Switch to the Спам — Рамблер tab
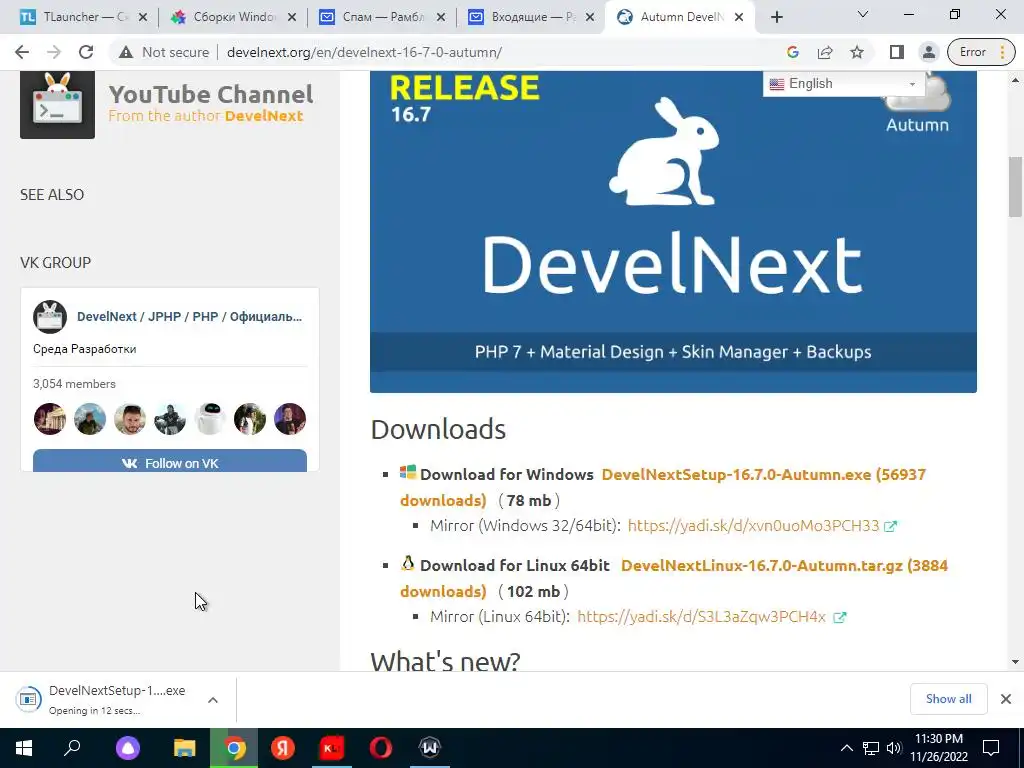Image resolution: width=1024 pixels, height=768 pixels. coord(380,17)
